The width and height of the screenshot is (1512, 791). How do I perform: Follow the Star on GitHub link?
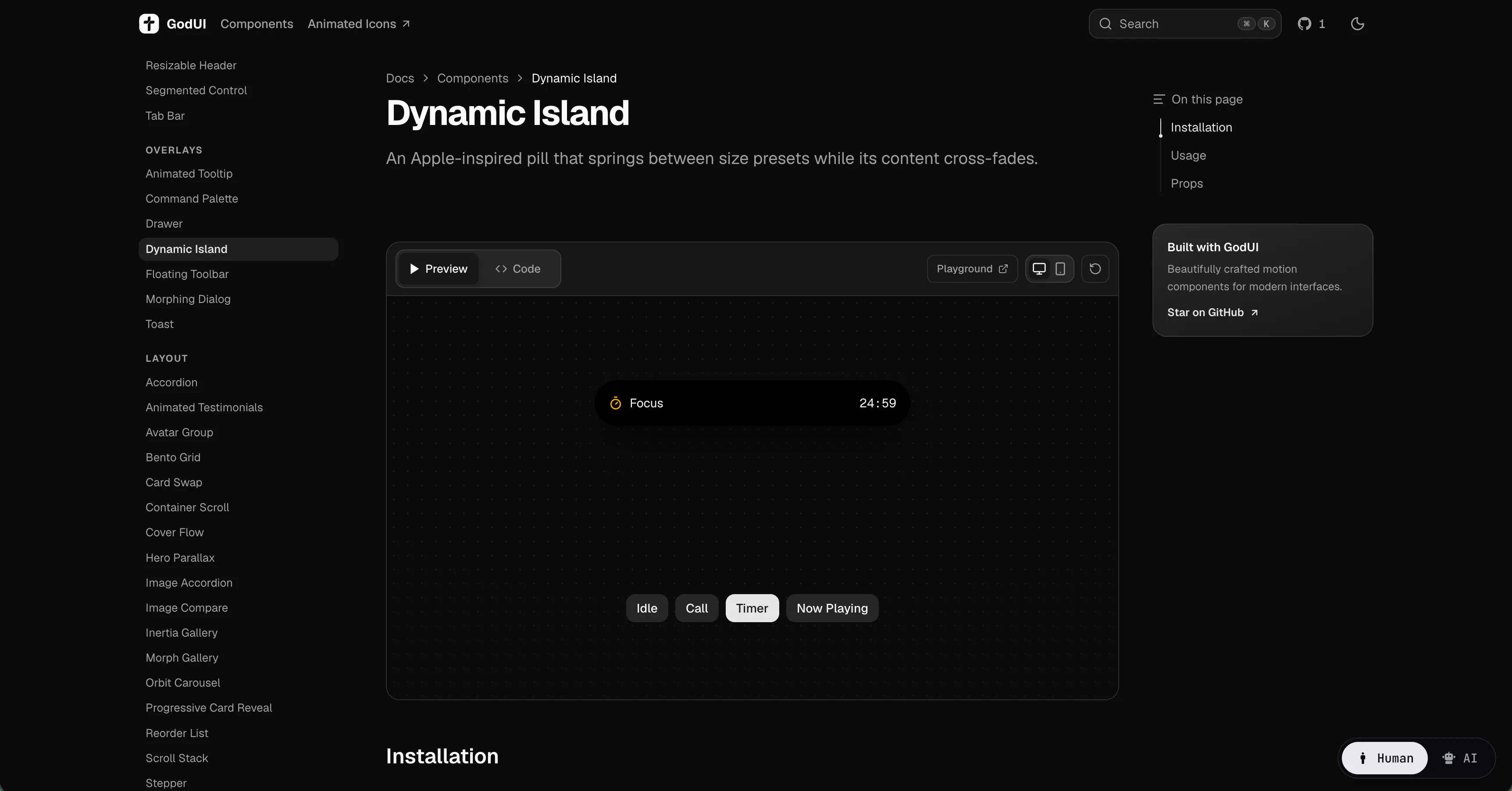[x=1212, y=313]
